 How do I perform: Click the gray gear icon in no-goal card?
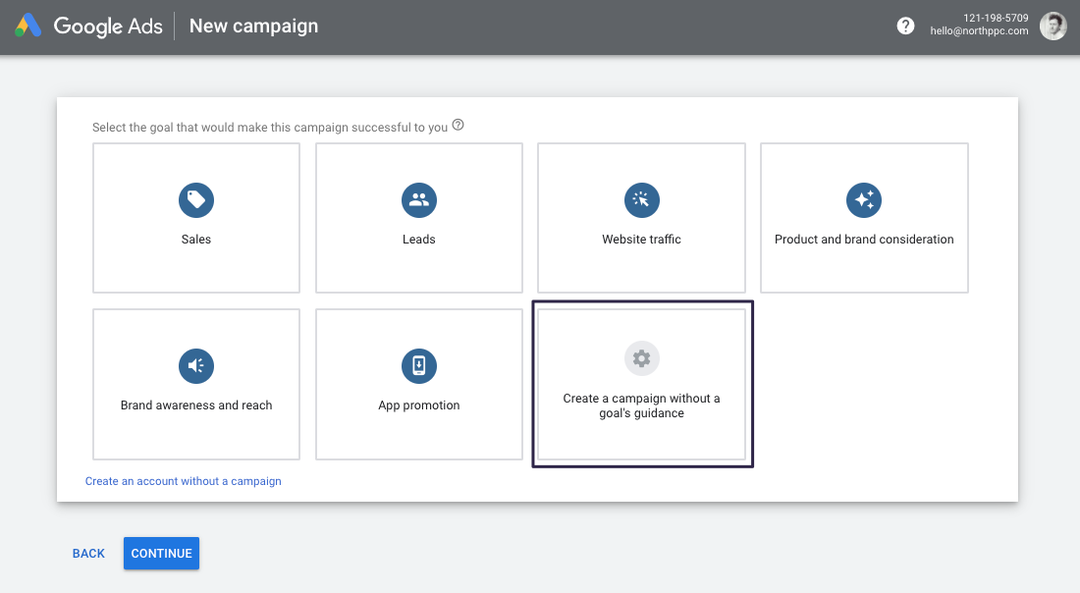tap(641, 358)
